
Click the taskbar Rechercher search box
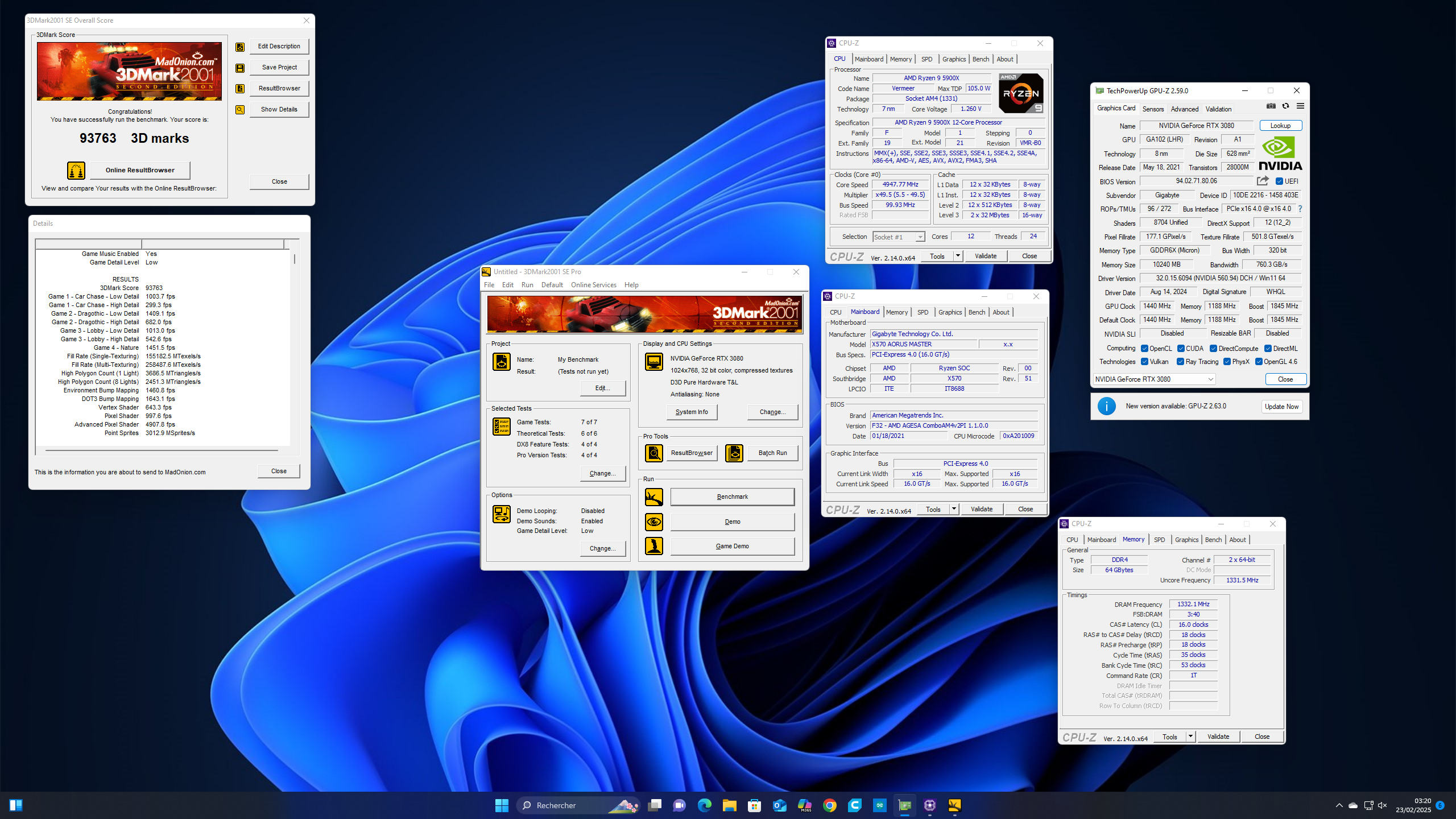578,805
